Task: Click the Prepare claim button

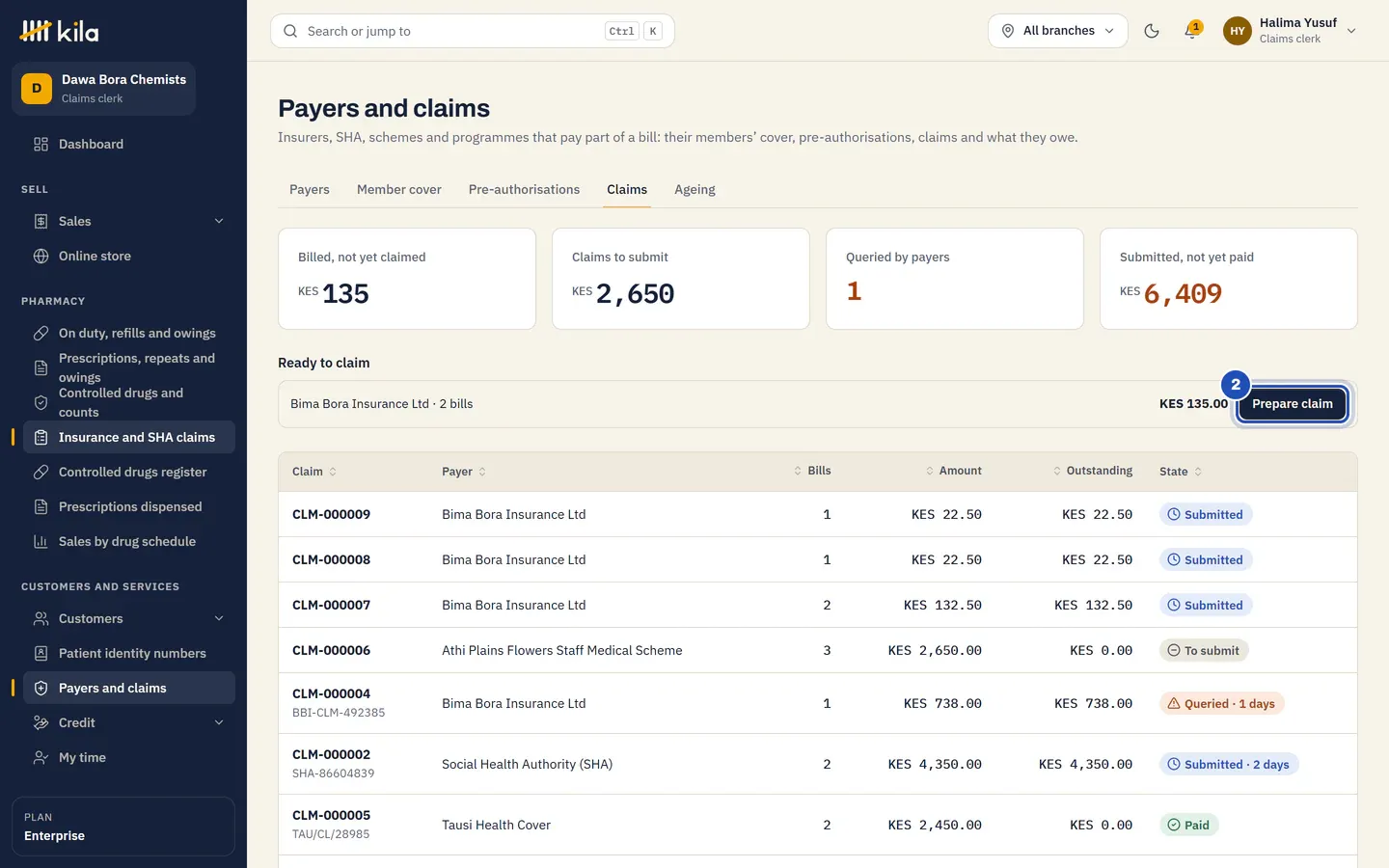Action: [x=1293, y=404]
